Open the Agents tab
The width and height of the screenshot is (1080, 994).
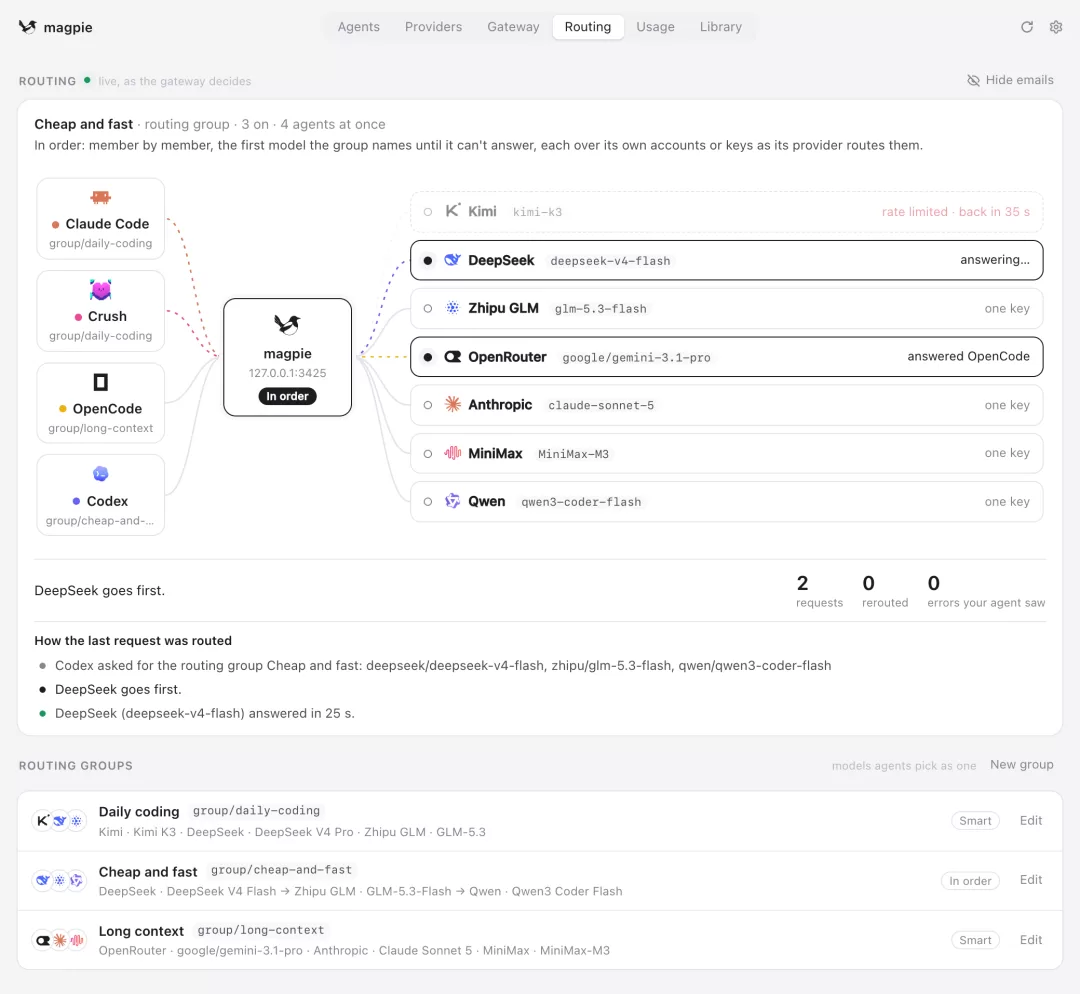coord(358,27)
